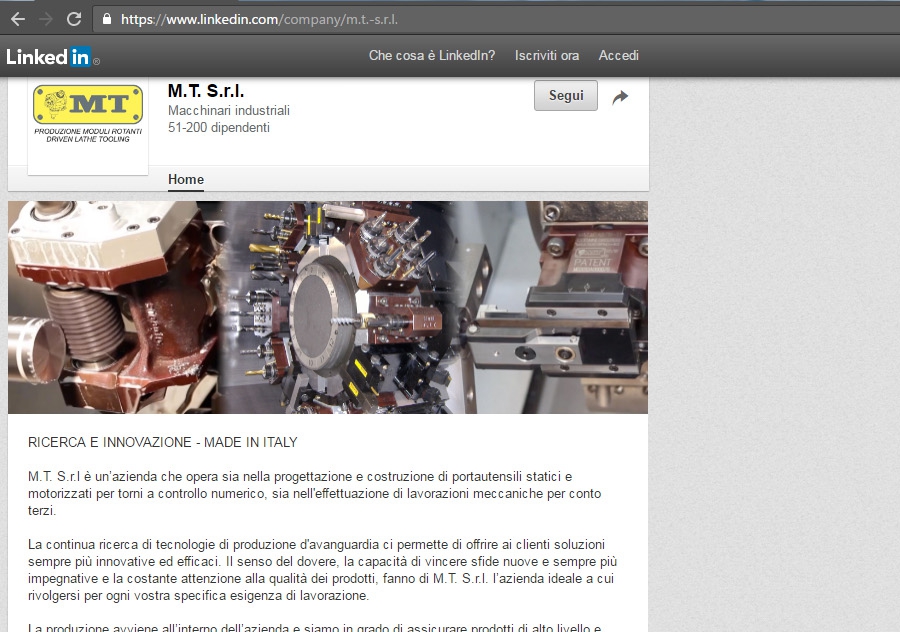Click the M.T. S.r.l. company name heading
Screen dimensions: 900x632
(206, 91)
